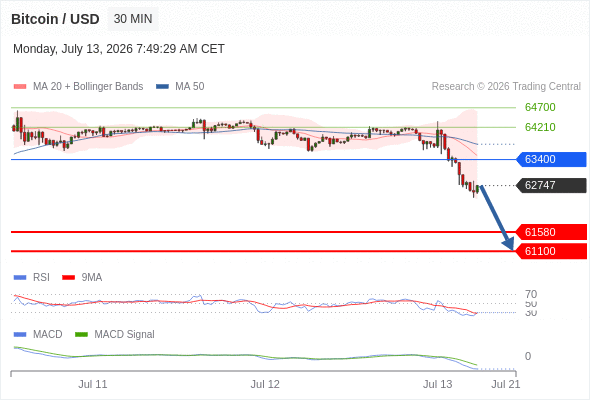Image resolution: width=590 pixels, height=400 pixels.
Task: Click the 64210 resistance level label
Action: point(540,127)
